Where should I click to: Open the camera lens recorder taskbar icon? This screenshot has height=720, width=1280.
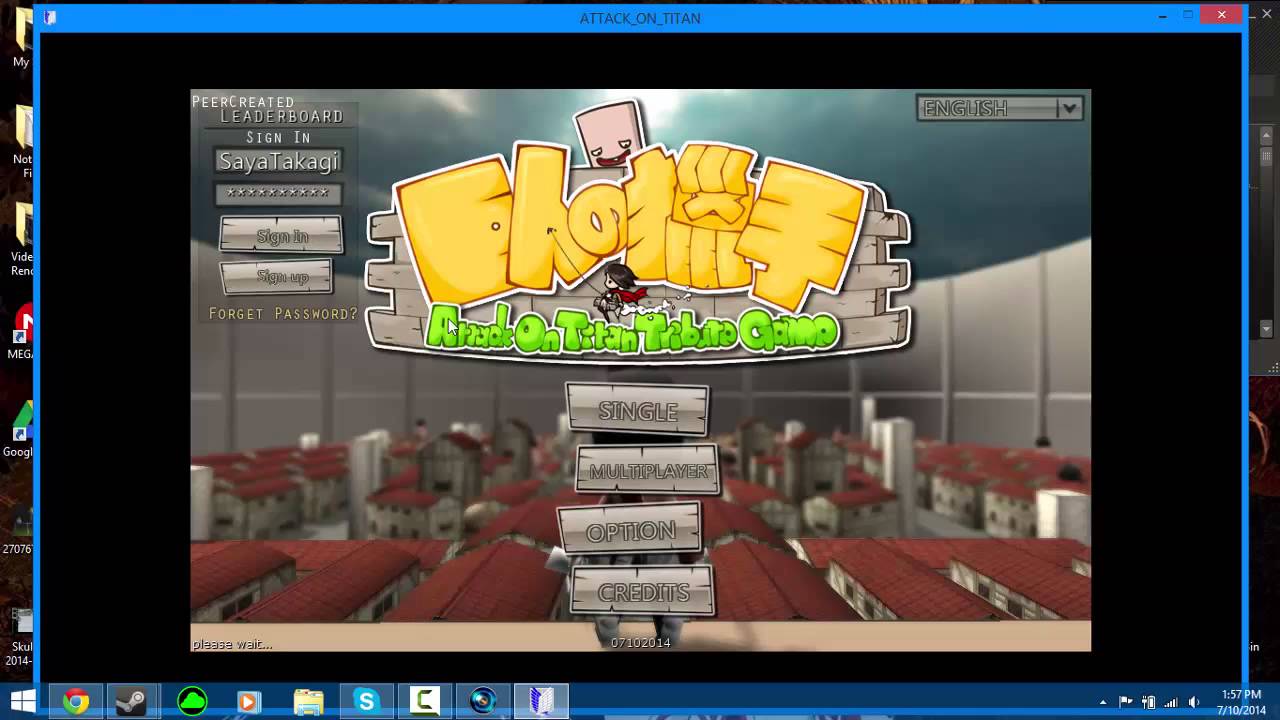[483, 702]
